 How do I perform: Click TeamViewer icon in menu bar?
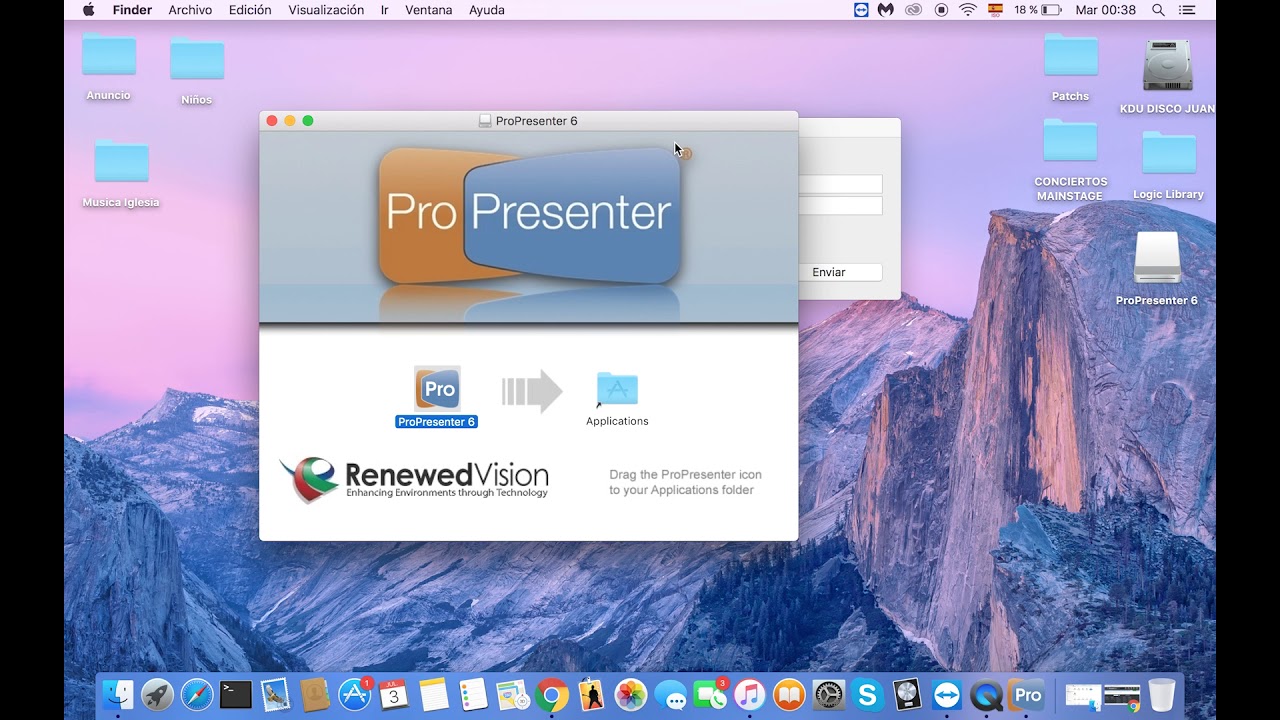pyautogui.click(x=861, y=10)
